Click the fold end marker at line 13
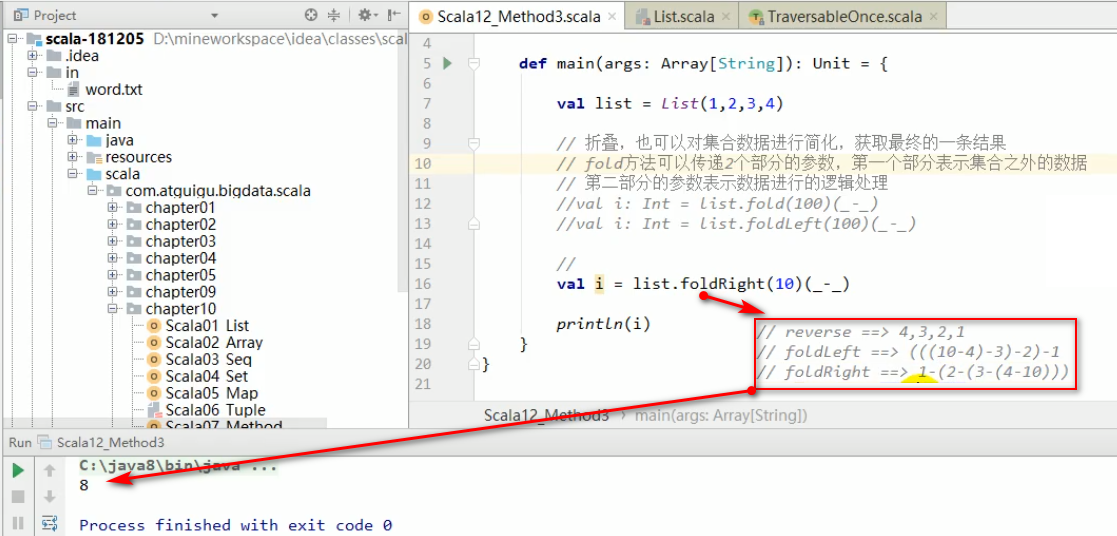The image size is (1117, 536). click(472, 224)
